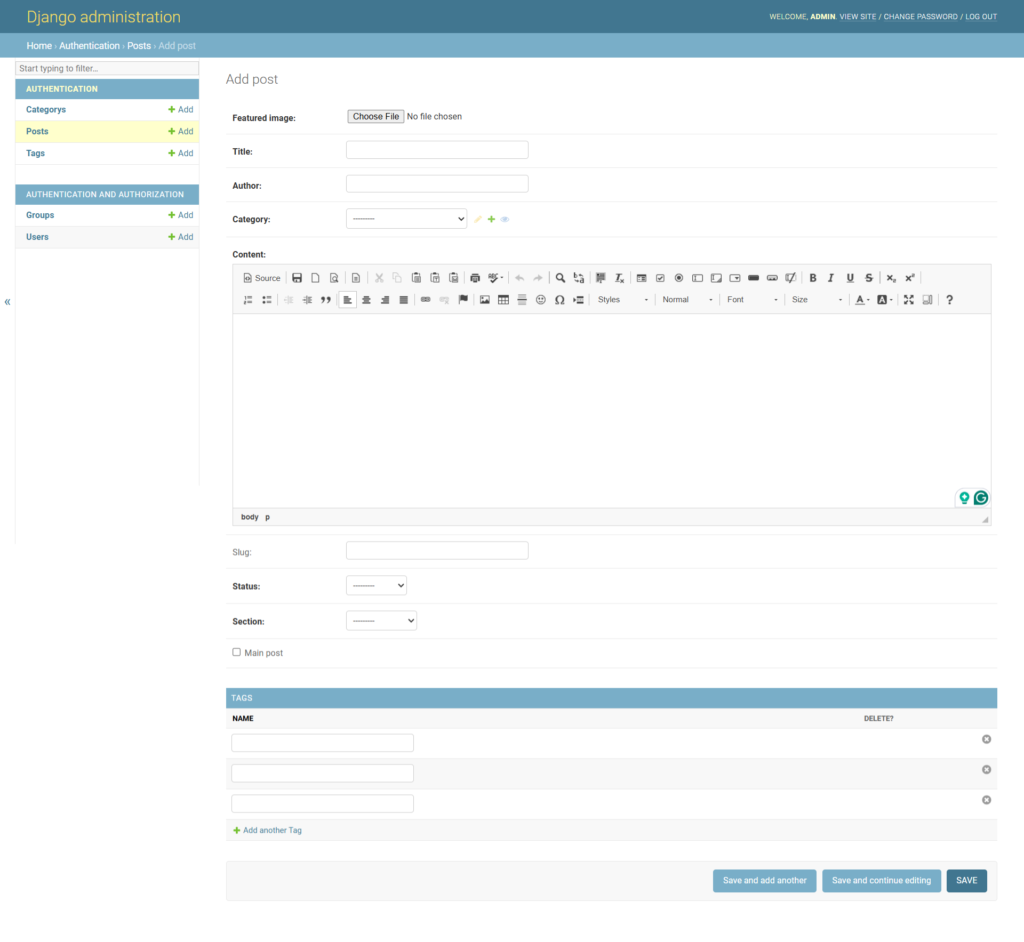Click the Preview icon in editor toolbar

click(334, 278)
